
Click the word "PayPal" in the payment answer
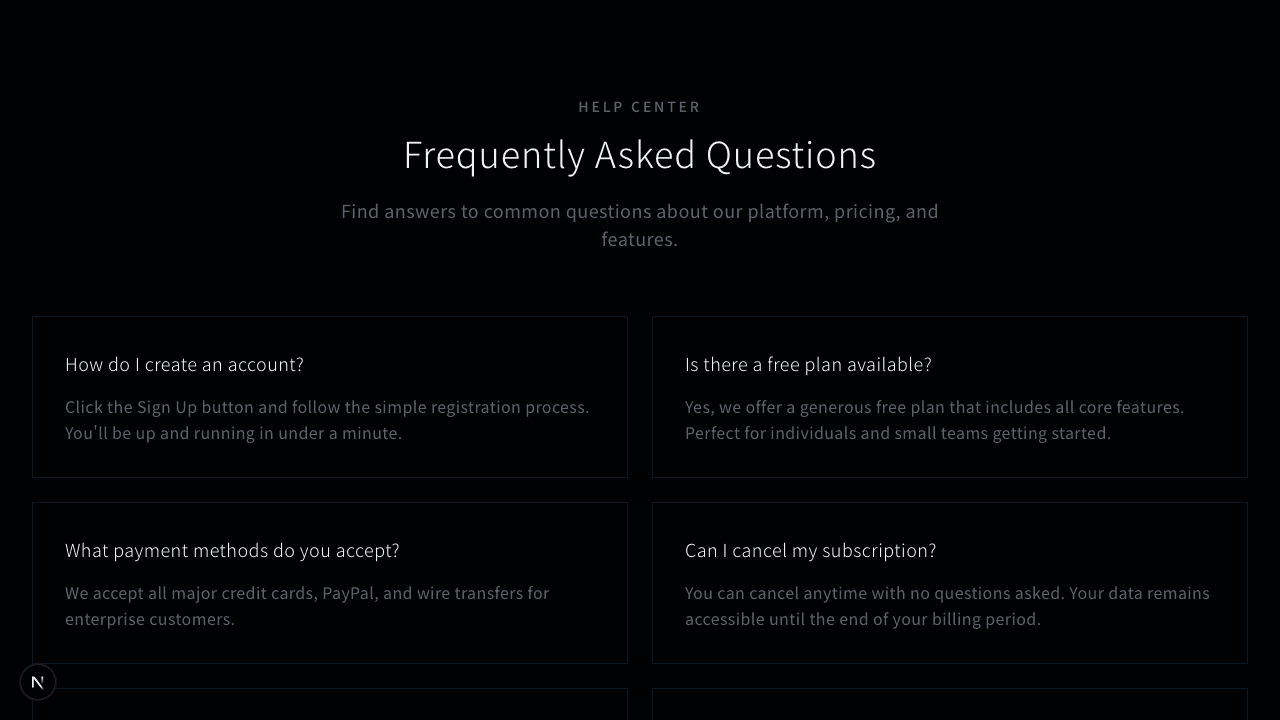[x=348, y=594]
